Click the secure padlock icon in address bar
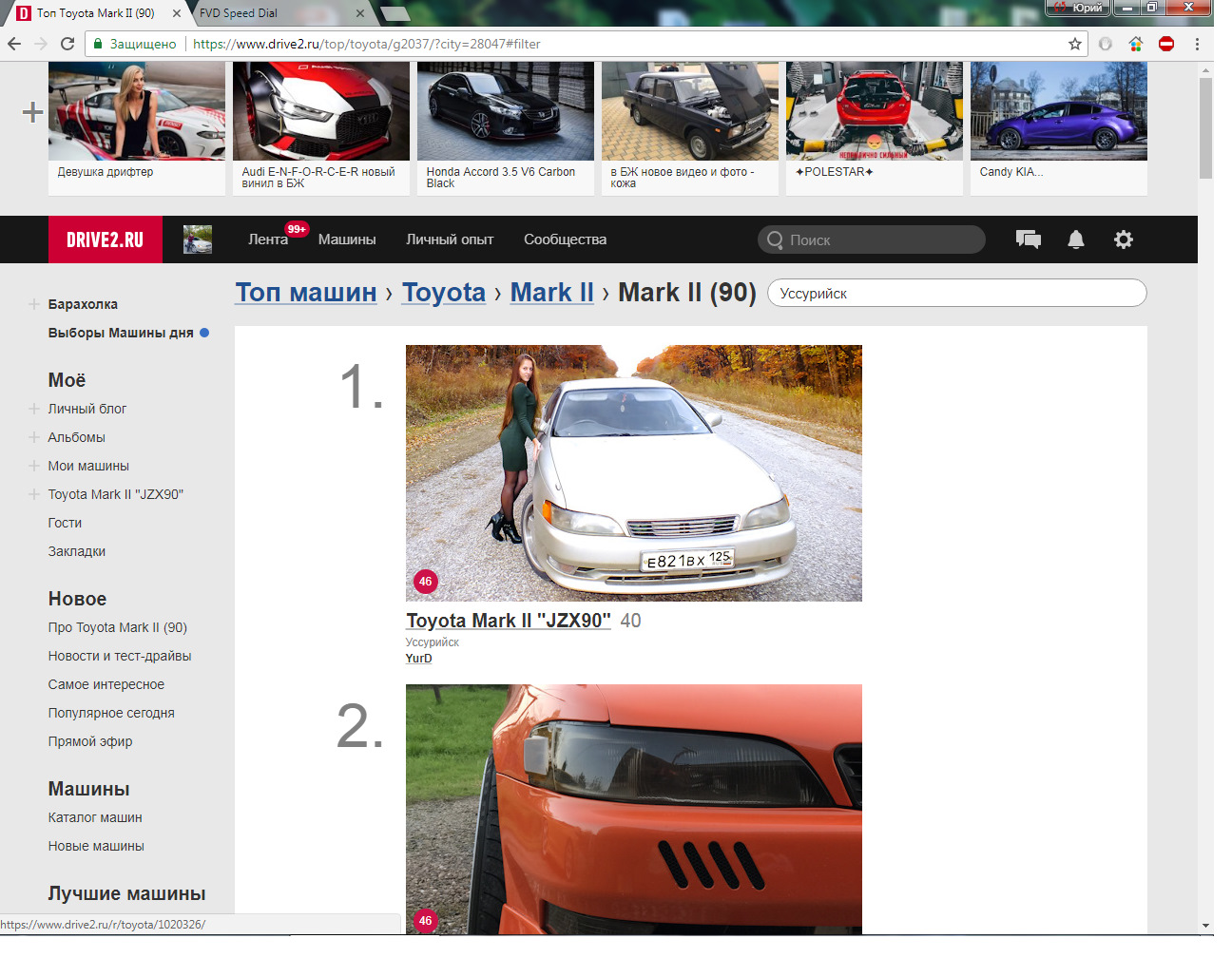 coord(98,44)
